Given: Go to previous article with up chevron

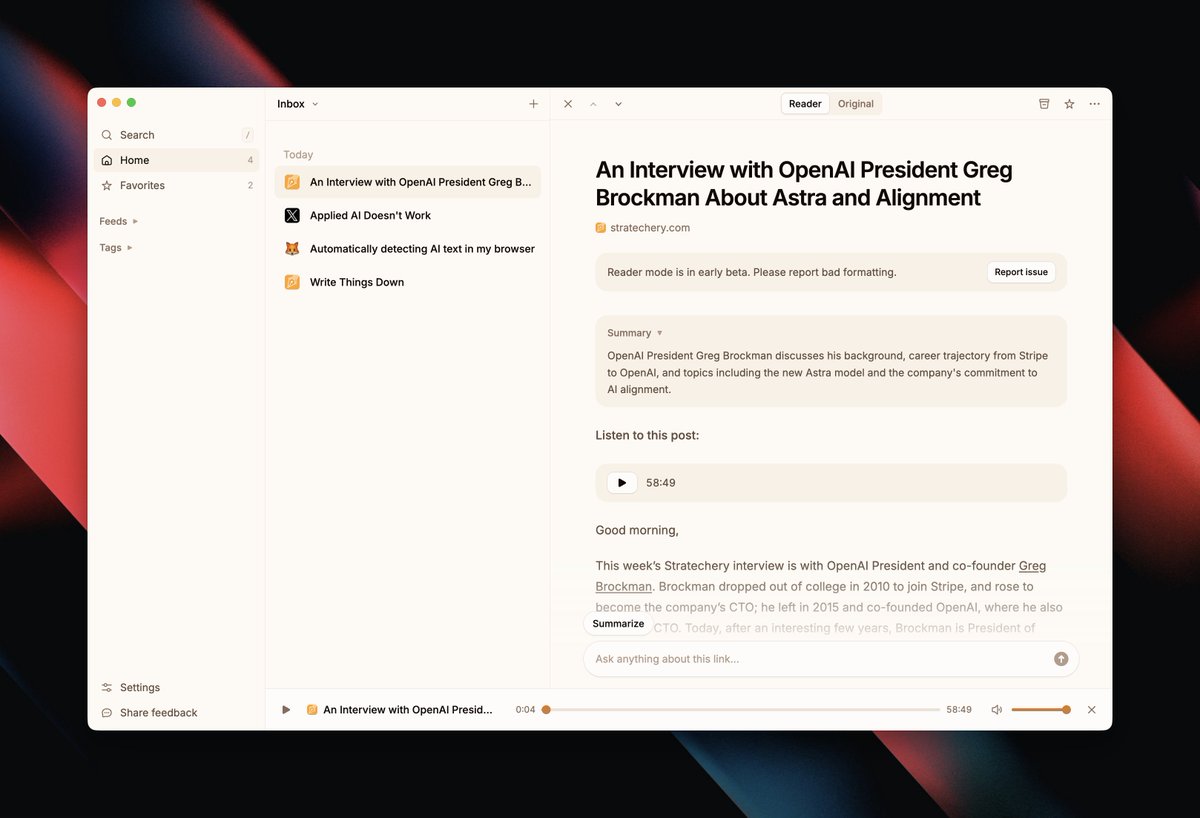Looking at the screenshot, I should click(593, 104).
